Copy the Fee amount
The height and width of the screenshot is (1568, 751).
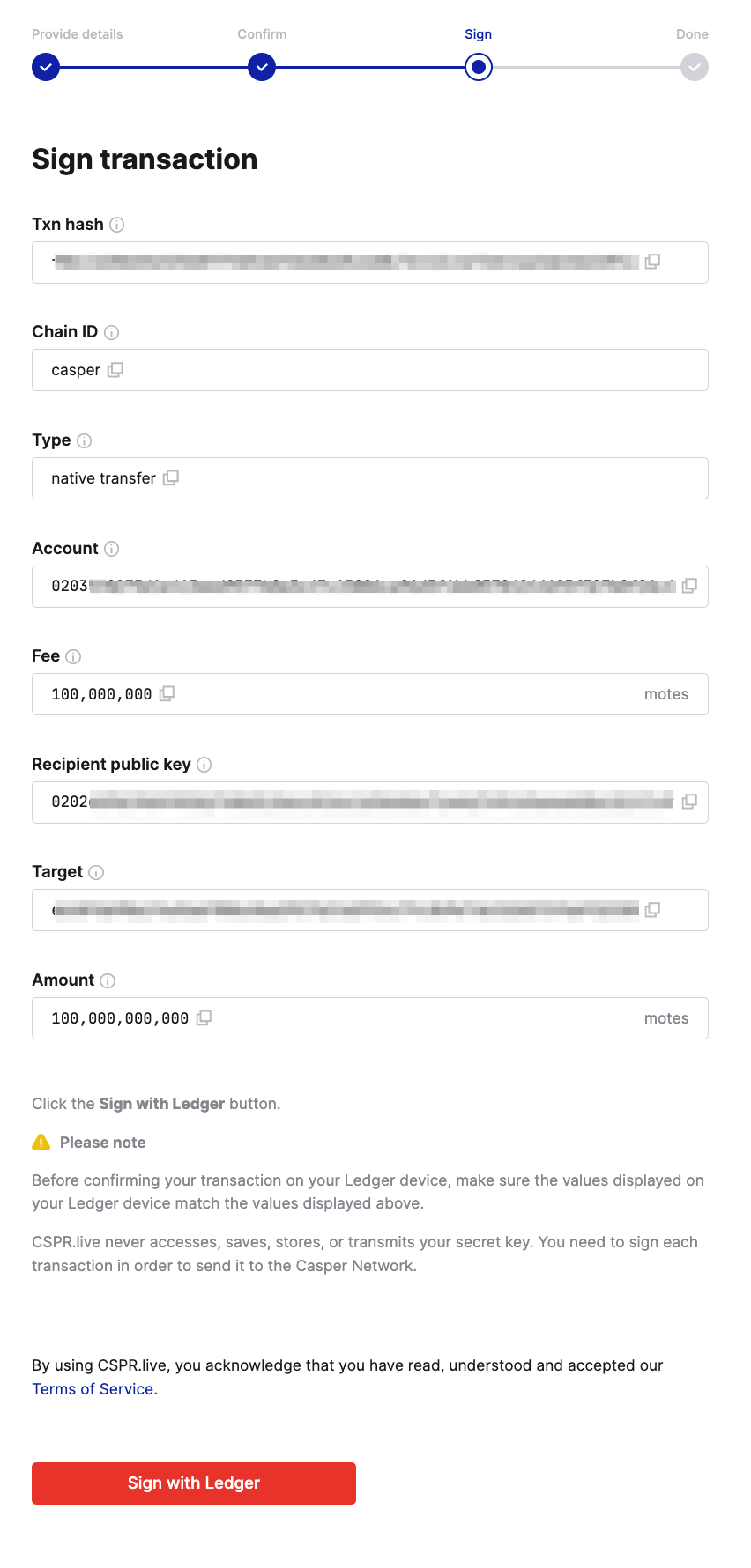point(167,693)
